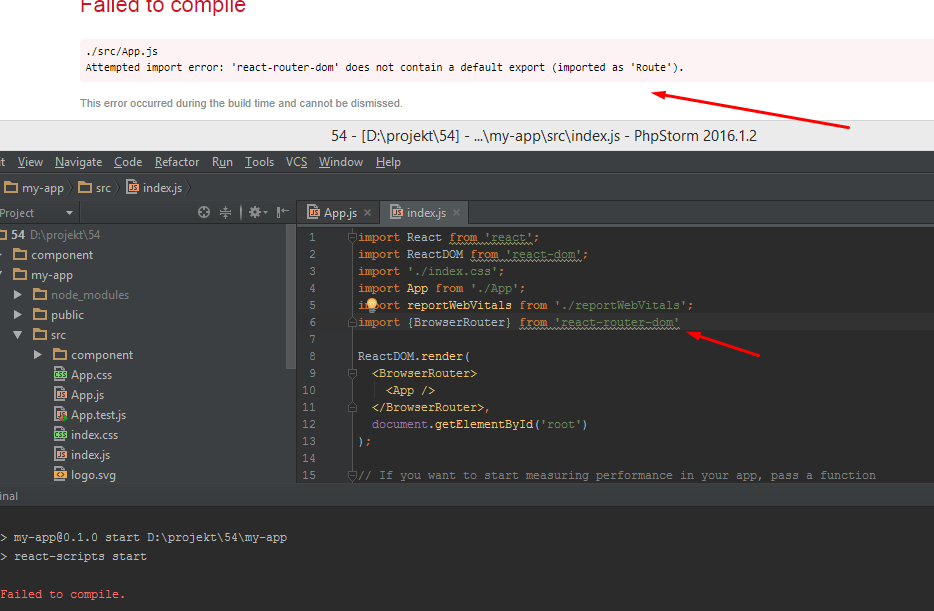
Task: Click the 'react-scripts start' terminal line
Action: (80, 556)
